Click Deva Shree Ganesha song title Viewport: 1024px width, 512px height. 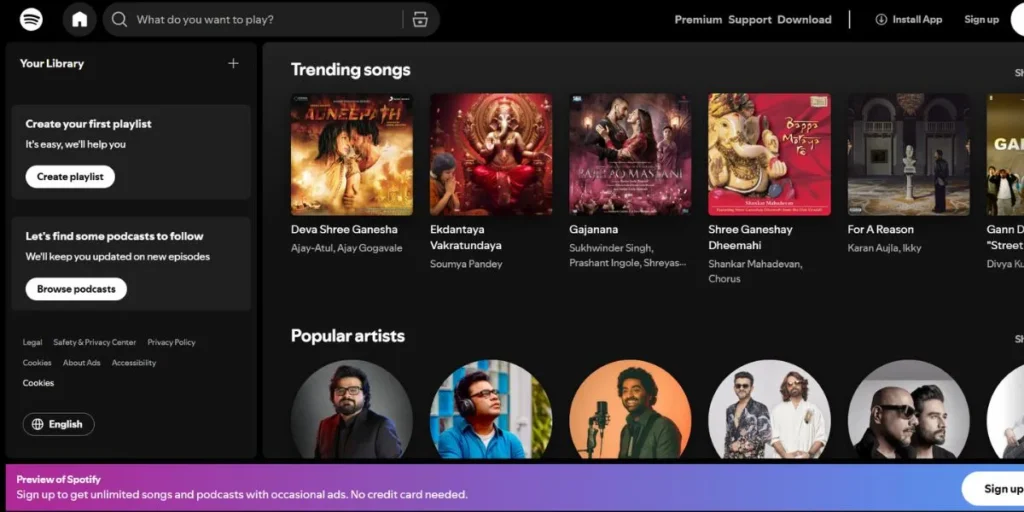click(x=344, y=229)
